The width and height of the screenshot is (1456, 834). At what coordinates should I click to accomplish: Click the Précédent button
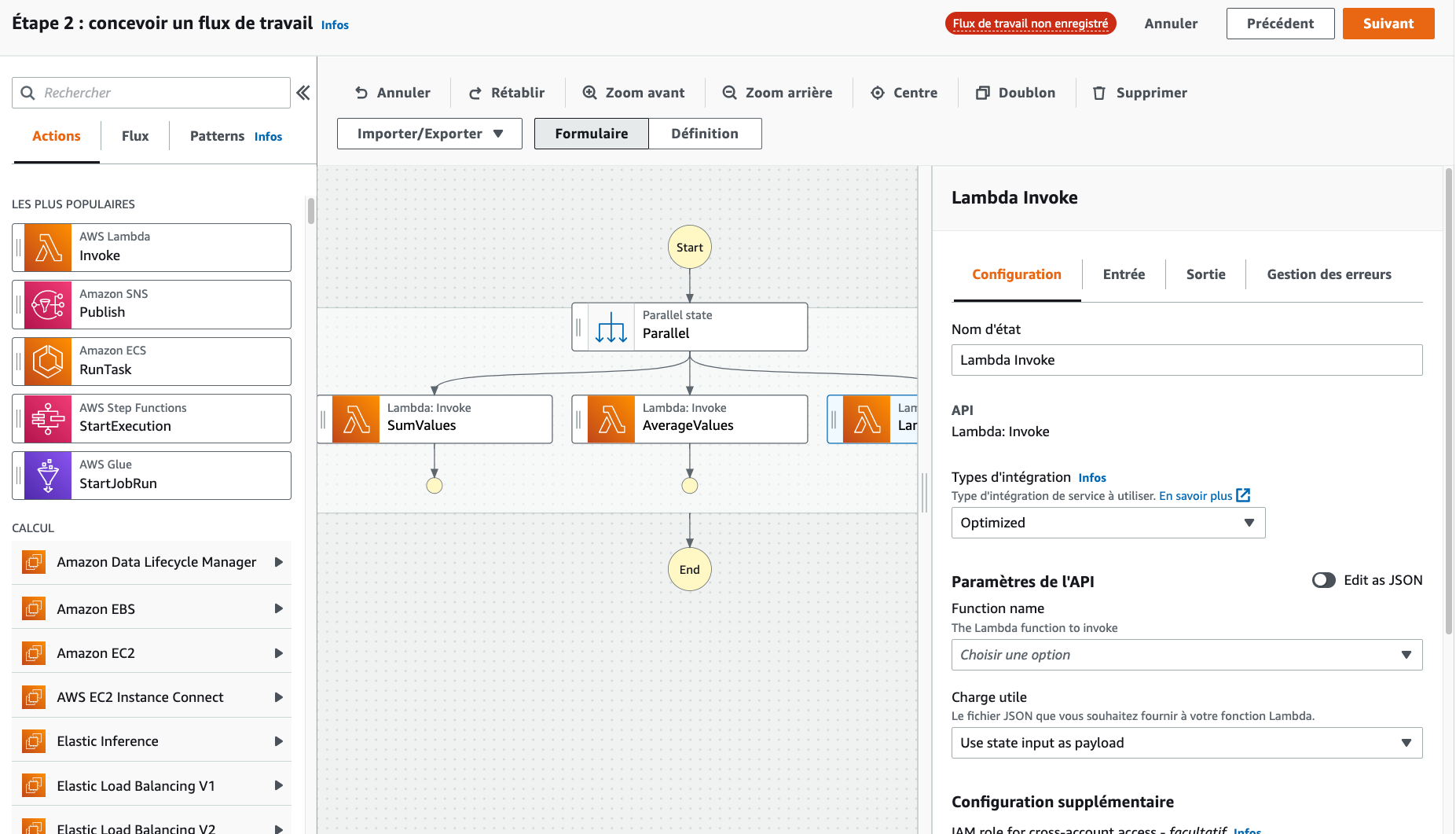(x=1280, y=24)
